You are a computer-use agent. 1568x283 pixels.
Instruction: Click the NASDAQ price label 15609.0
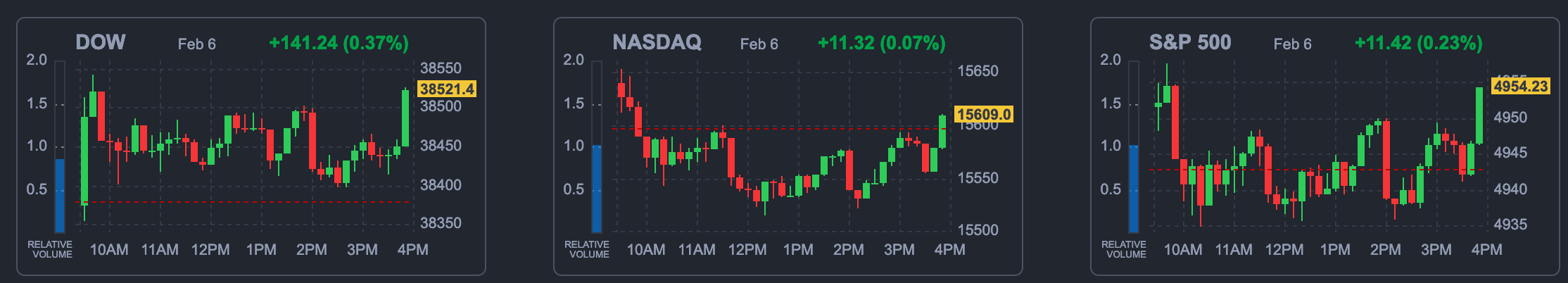[984, 114]
